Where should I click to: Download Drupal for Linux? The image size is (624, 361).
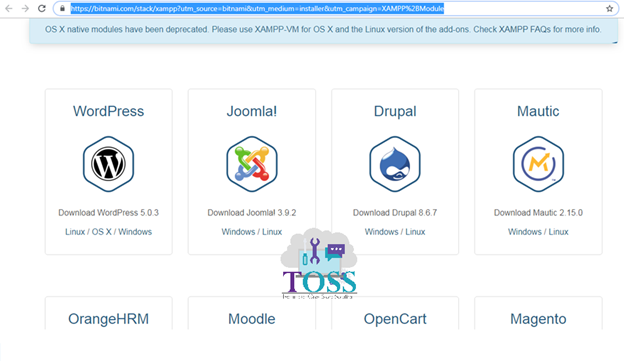(x=415, y=232)
